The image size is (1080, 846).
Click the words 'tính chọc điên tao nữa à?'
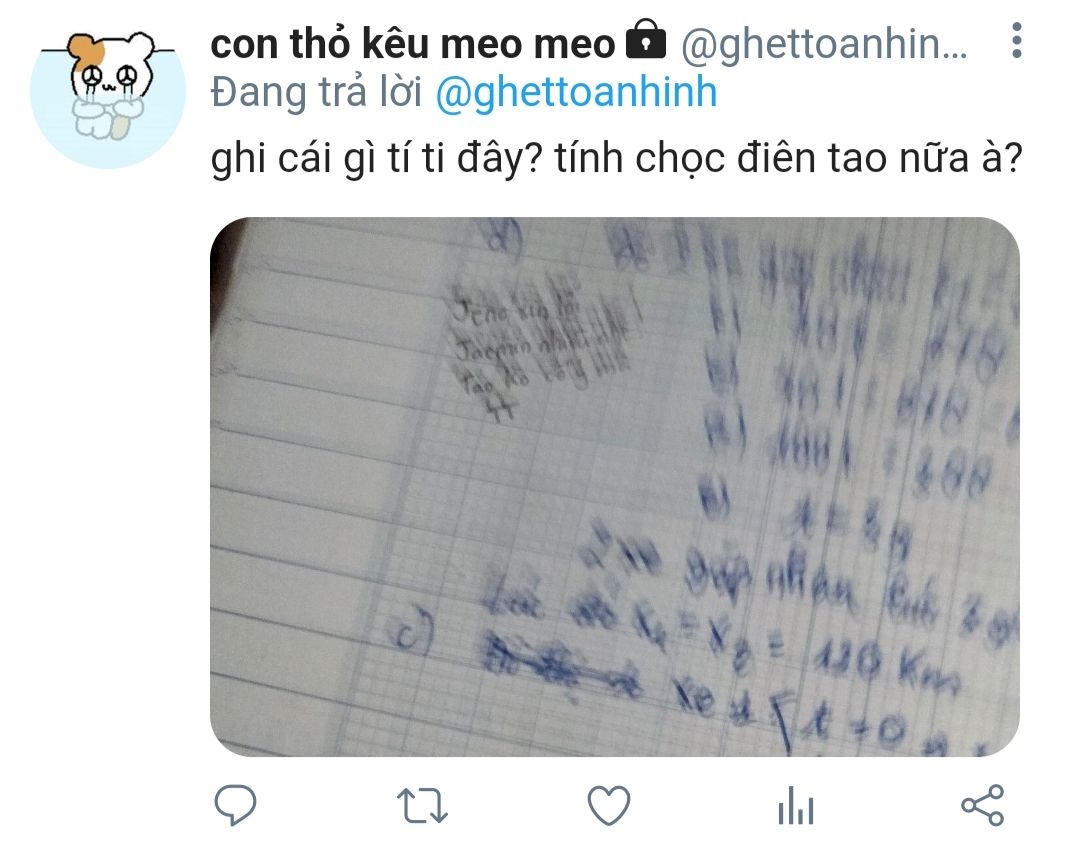788,158
